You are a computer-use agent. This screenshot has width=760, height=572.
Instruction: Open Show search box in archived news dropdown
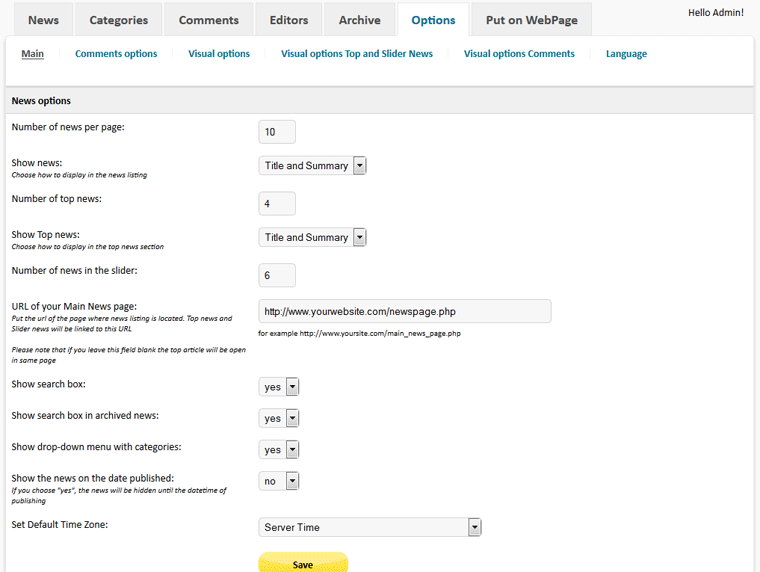[x=279, y=418]
